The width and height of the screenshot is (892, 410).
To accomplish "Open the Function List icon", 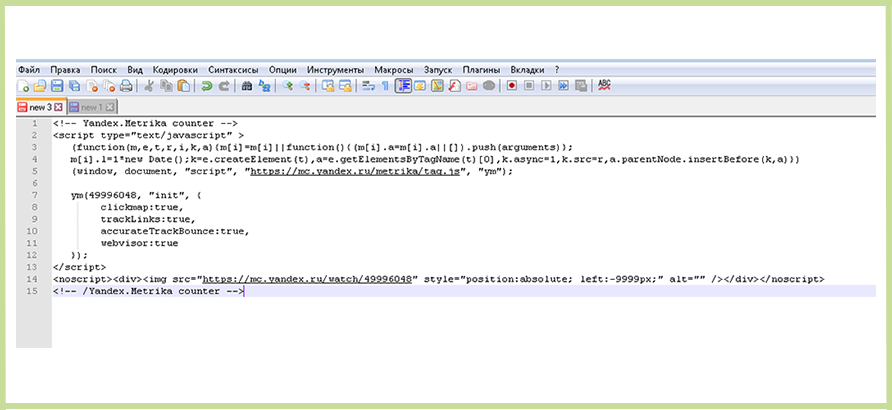I will click(454, 86).
